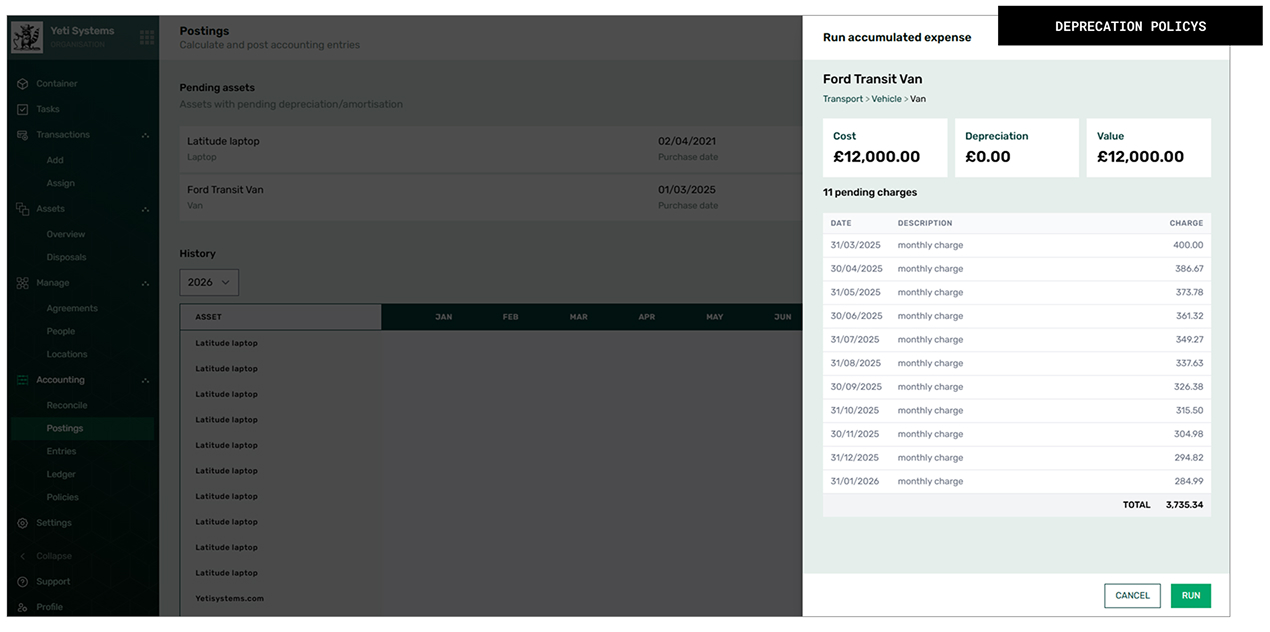Open the Vehicle breadcrumb link
The image size is (1270, 632).
(x=886, y=99)
